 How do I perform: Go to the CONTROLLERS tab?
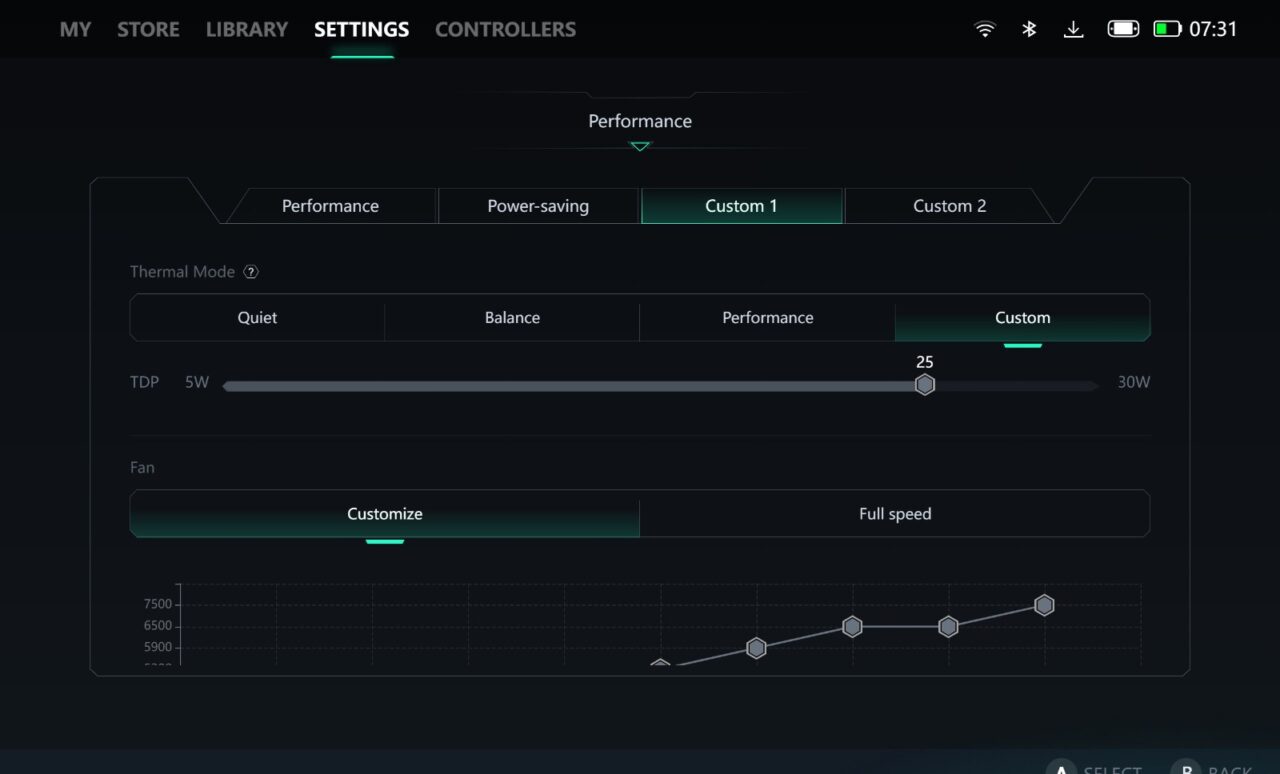tap(505, 29)
